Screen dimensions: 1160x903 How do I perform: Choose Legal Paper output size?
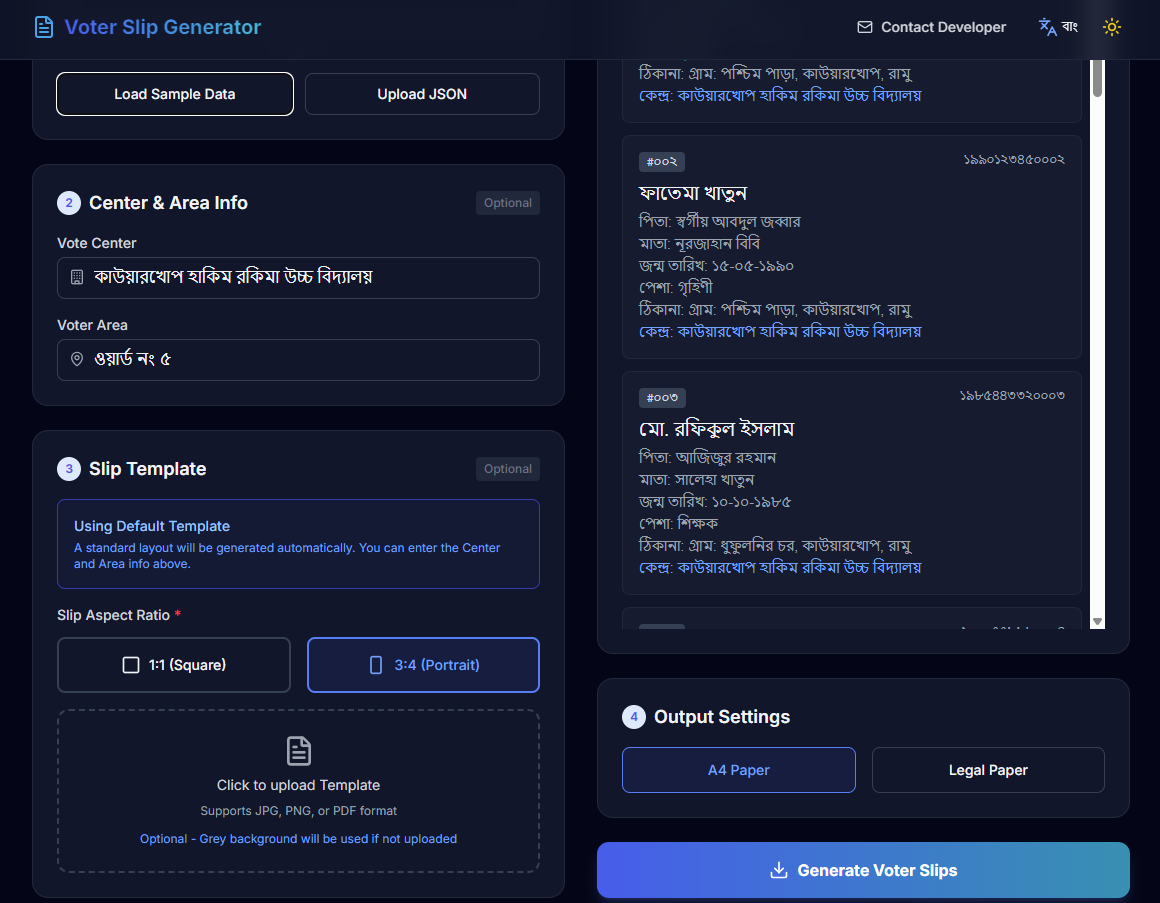pos(988,770)
